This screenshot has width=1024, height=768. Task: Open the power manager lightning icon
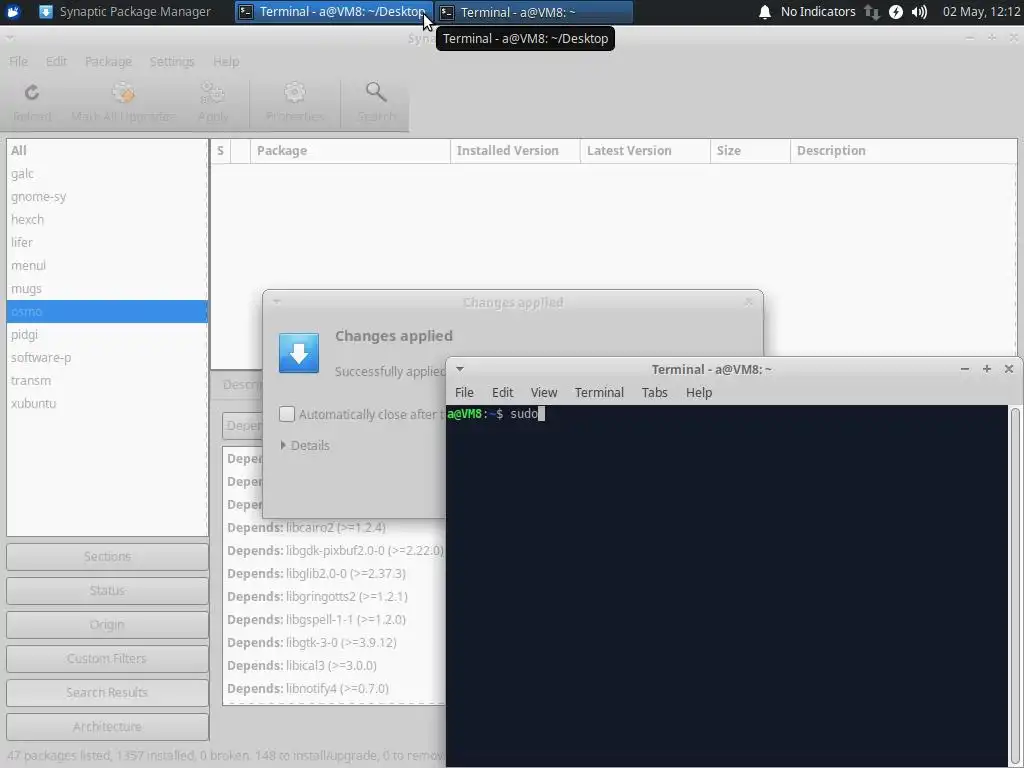896,12
